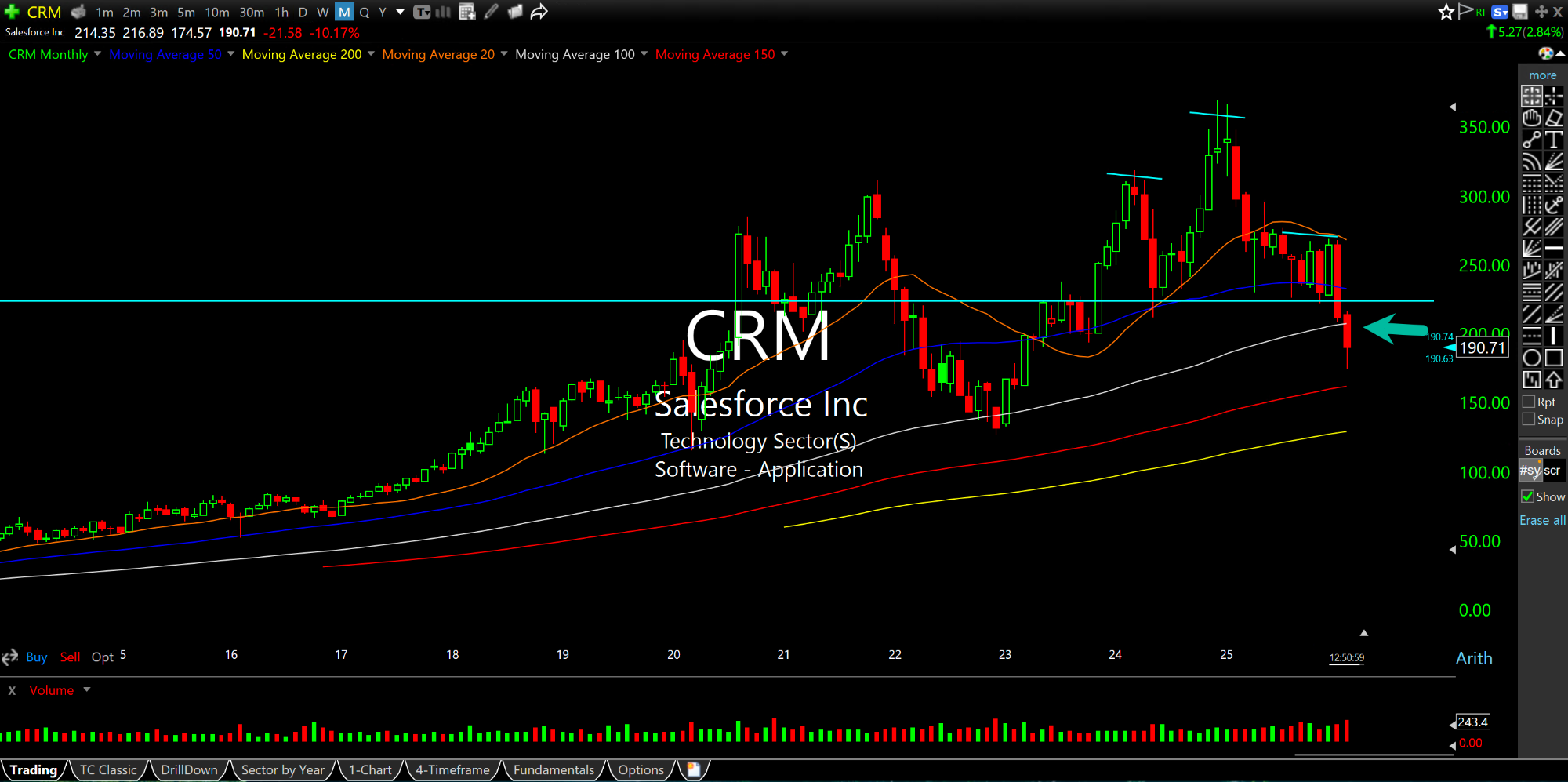
Task: Switch to the weekly W timeframe
Action: (x=322, y=12)
